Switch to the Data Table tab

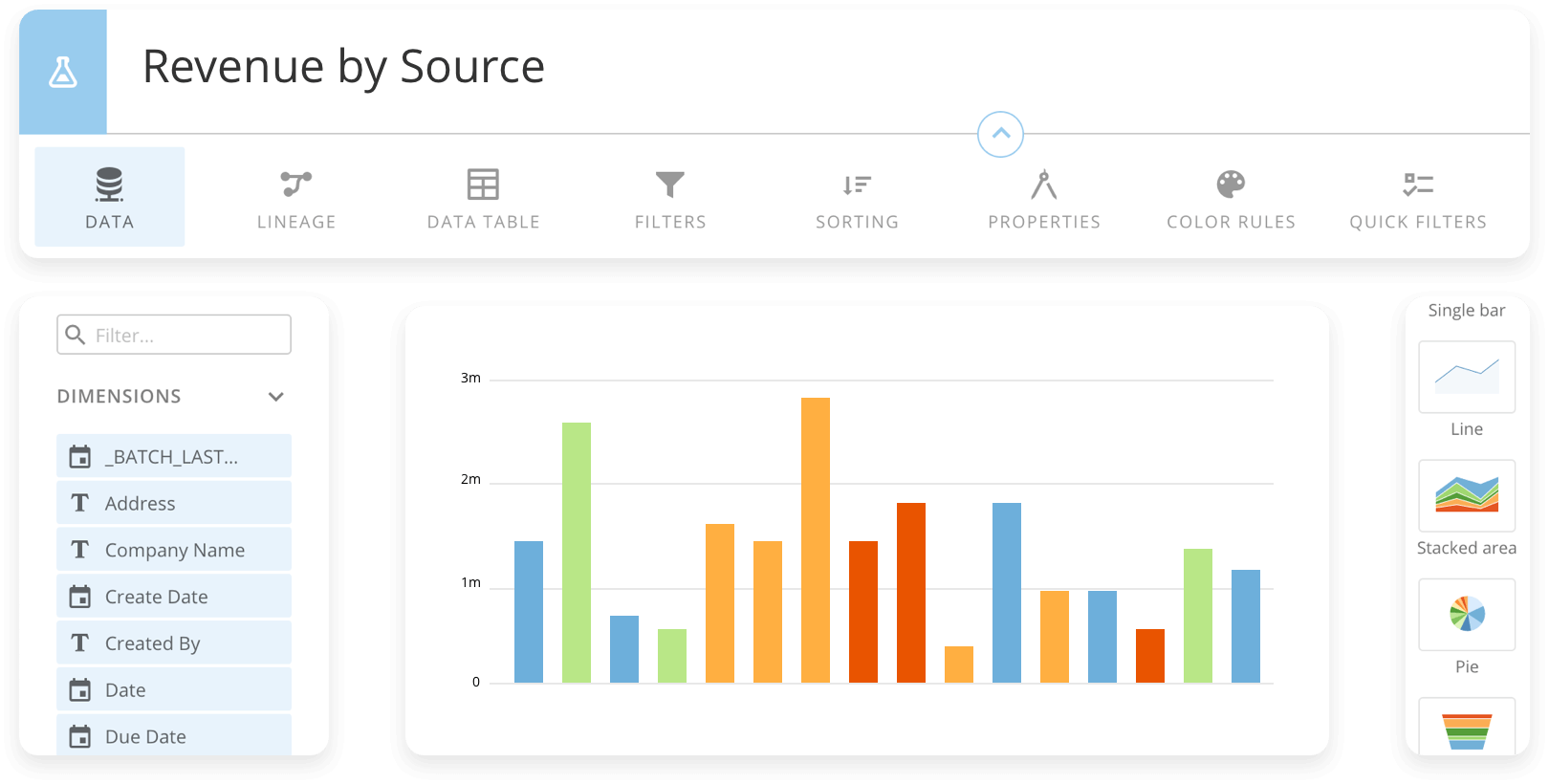(483, 197)
